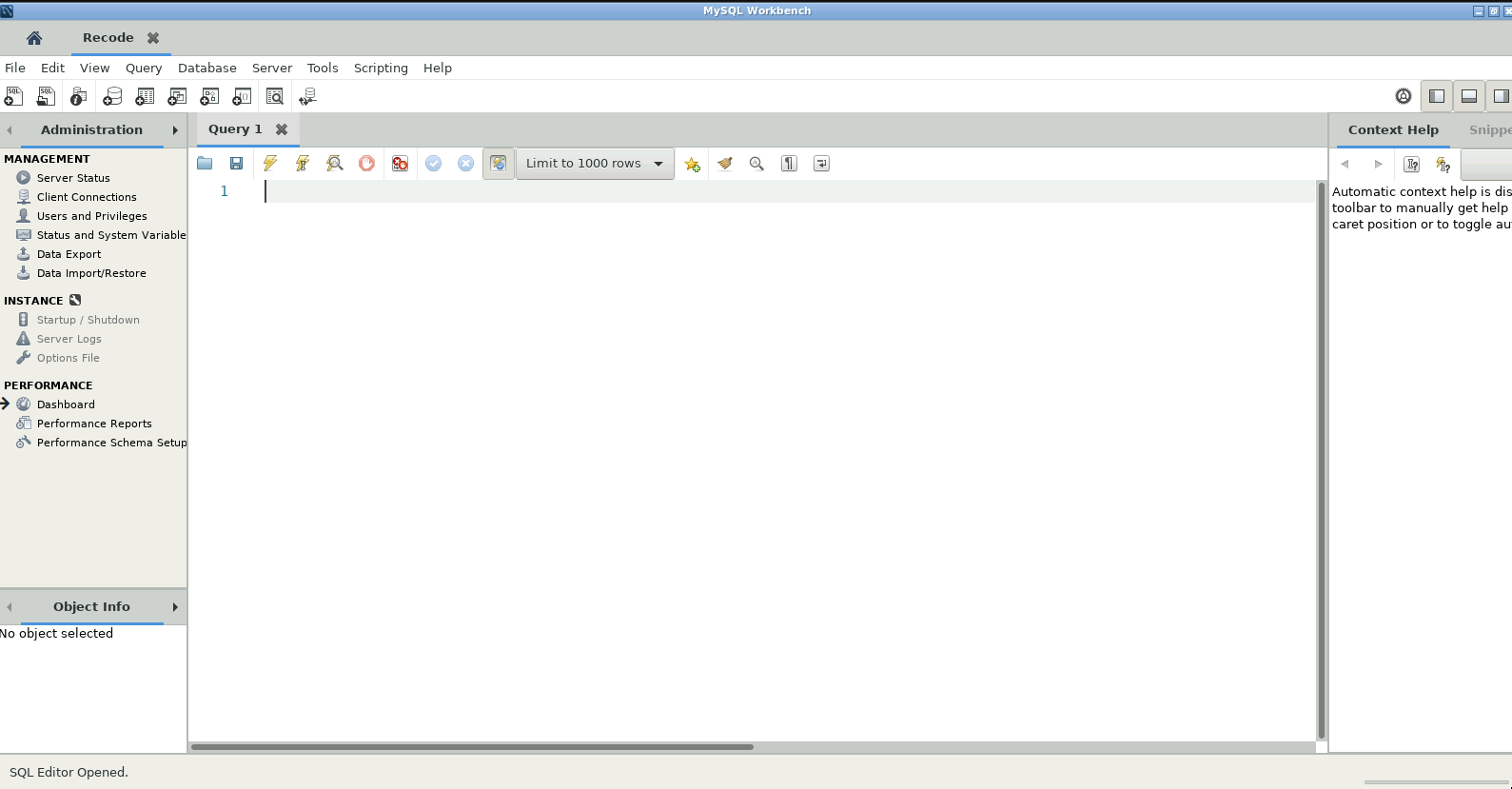The width and height of the screenshot is (1512, 789).
Task: Toggle the right sidebar panel
Action: tap(1501, 96)
